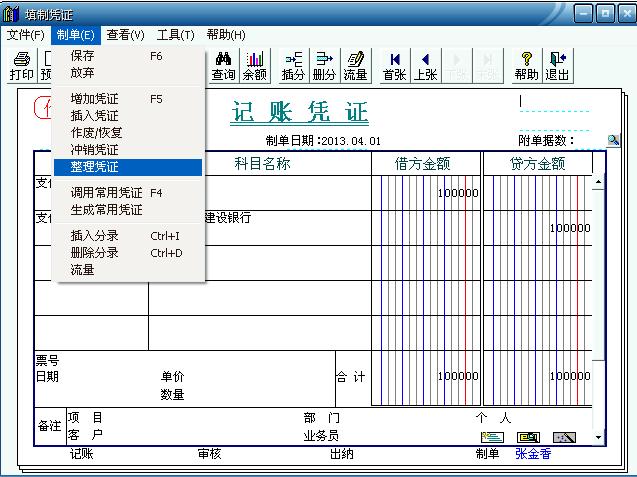637x477 pixels.
Task: Maximize the 填制凭证 window
Action: coord(605,14)
